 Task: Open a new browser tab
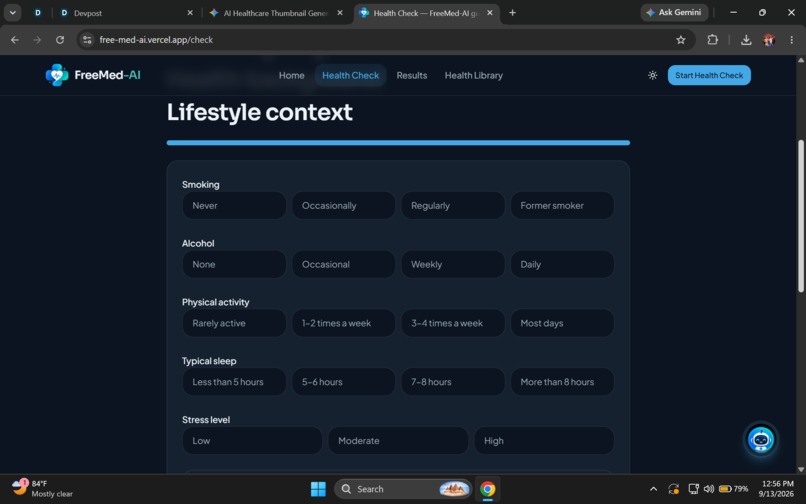tap(512, 13)
